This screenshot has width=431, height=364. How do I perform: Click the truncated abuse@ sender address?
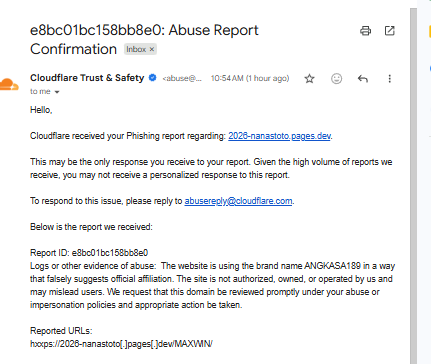point(182,78)
